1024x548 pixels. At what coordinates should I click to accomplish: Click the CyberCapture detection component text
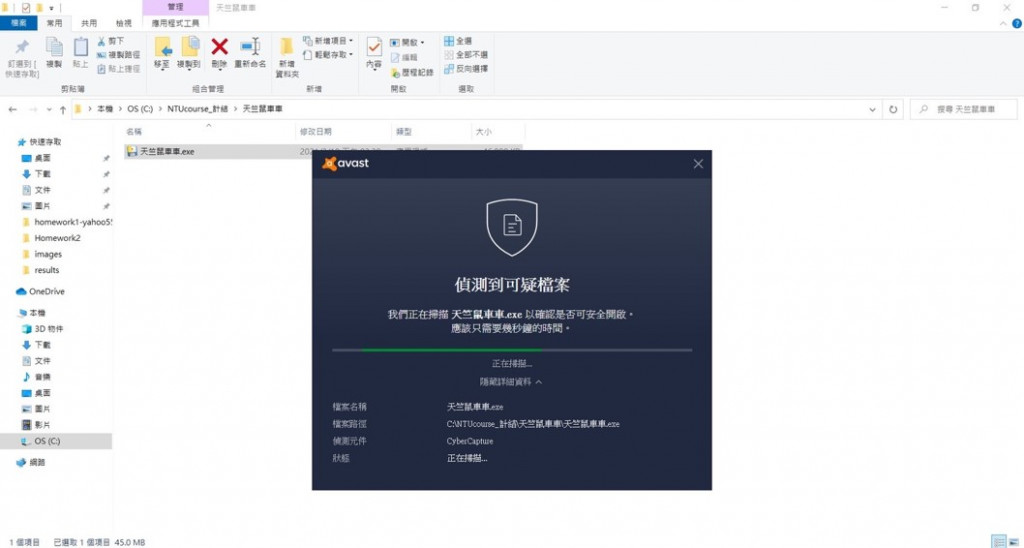(470, 441)
